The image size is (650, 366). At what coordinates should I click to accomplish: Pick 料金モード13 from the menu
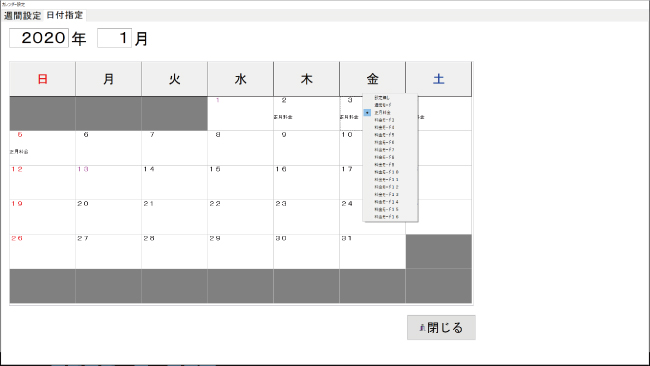point(390,195)
